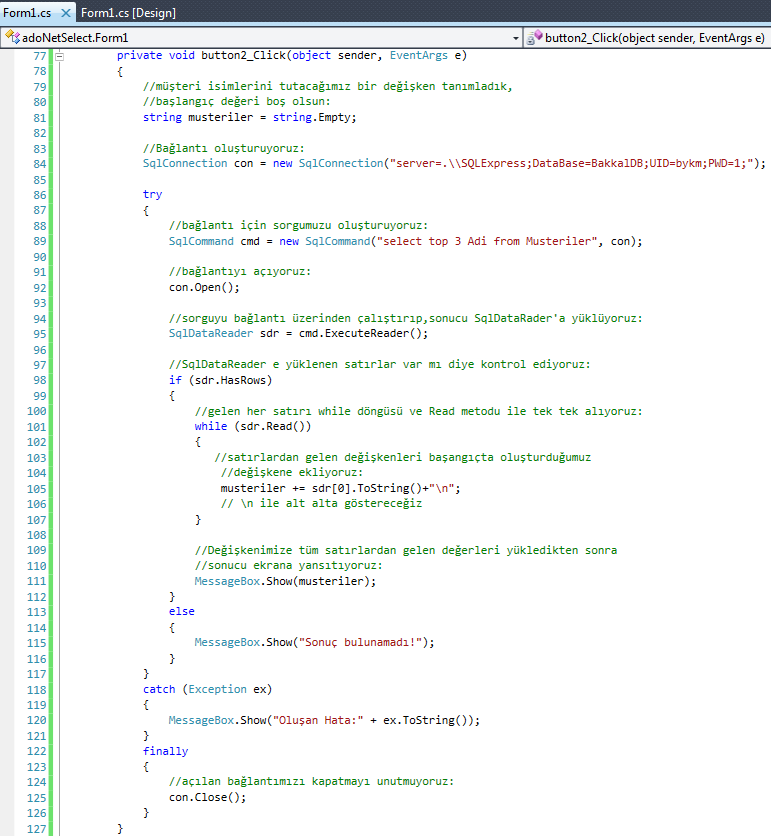Click the comment '// \n ile alt alta göstereceğiz'
This screenshot has height=836, width=771.
tap(322, 503)
